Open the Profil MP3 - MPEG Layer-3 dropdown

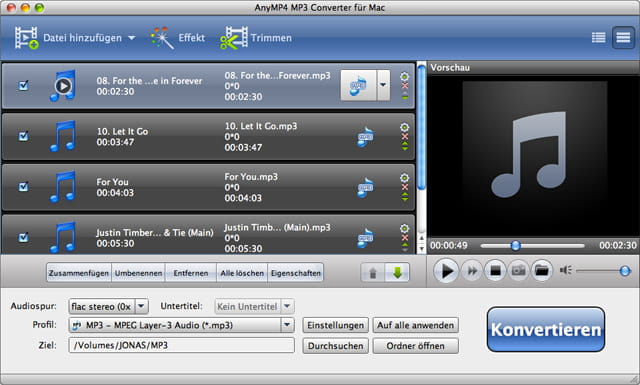coord(181,325)
